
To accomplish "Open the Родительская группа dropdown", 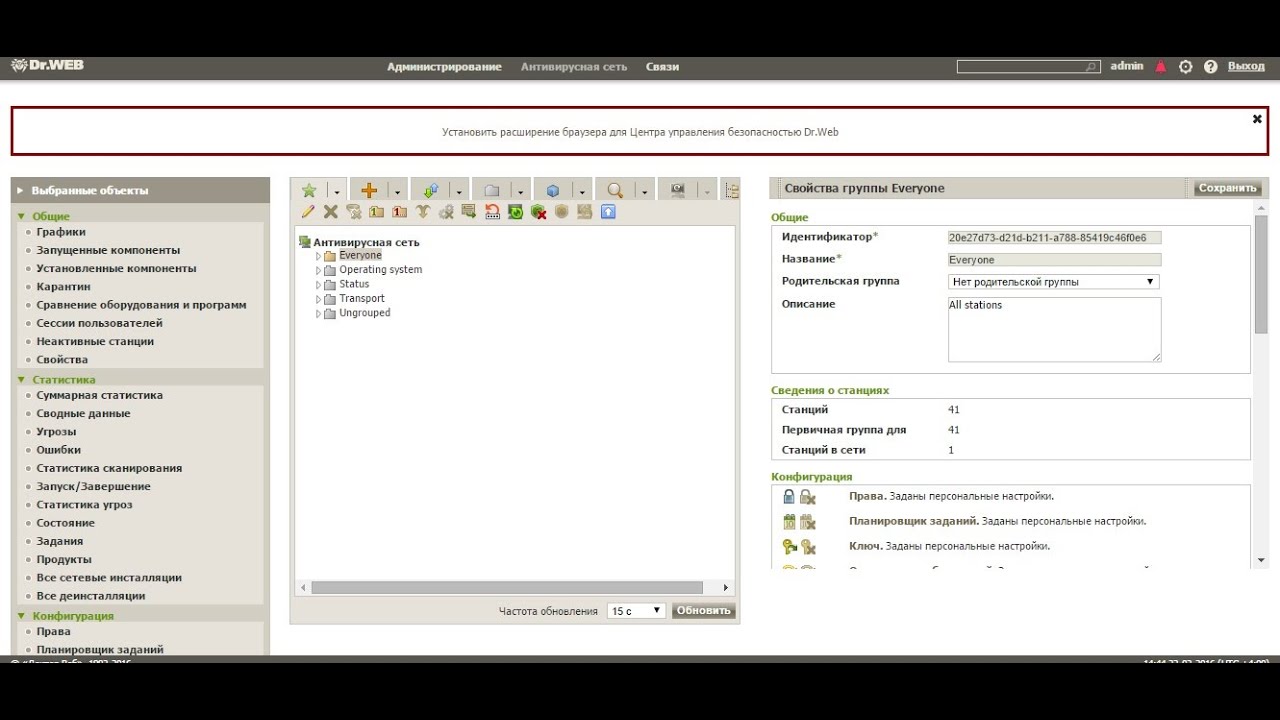I will [x=1054, y=282].
